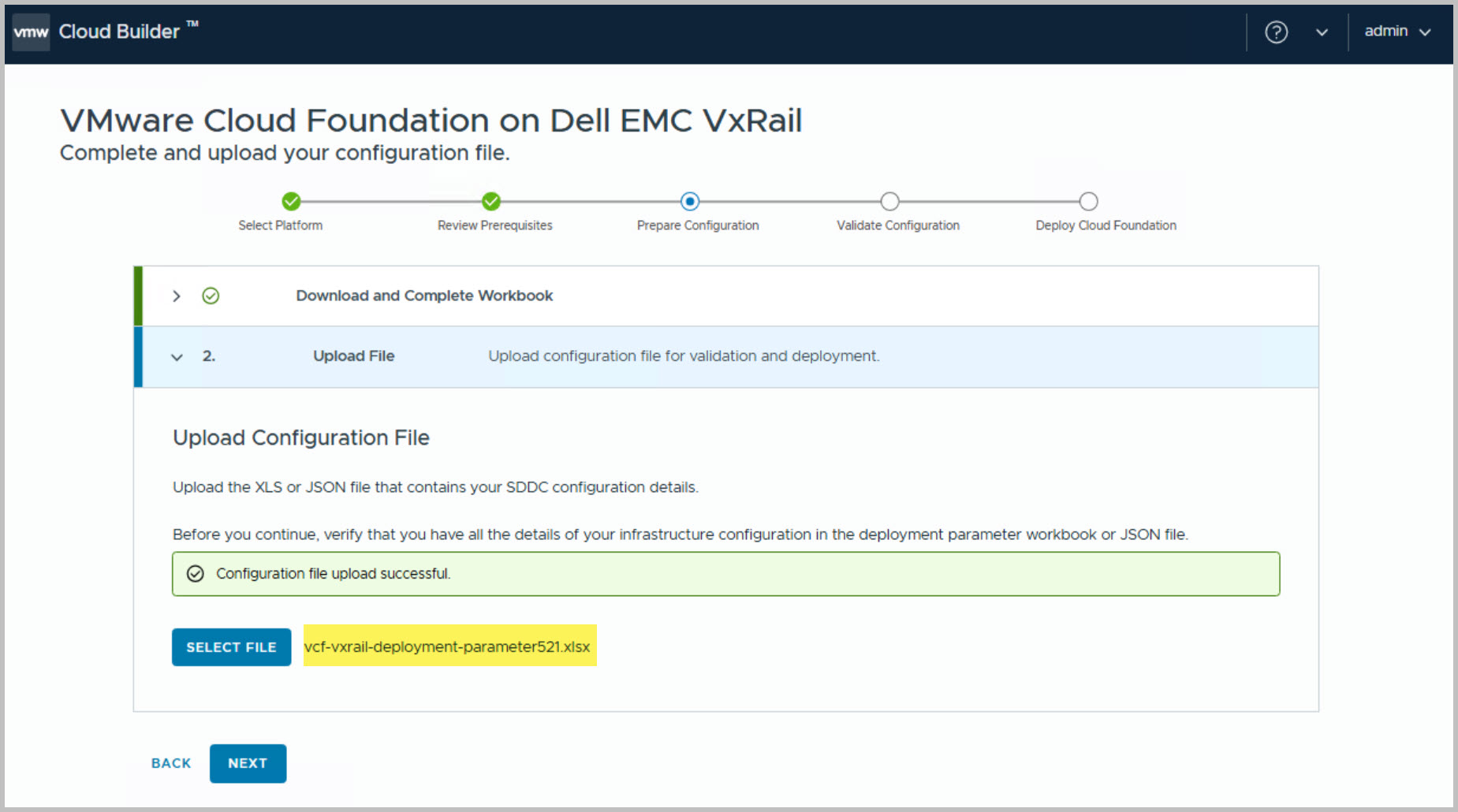Viewport: 1458px width, 812px height.
Task: Expand the Download and Complete Workbook section
Action: pos(177,296)
